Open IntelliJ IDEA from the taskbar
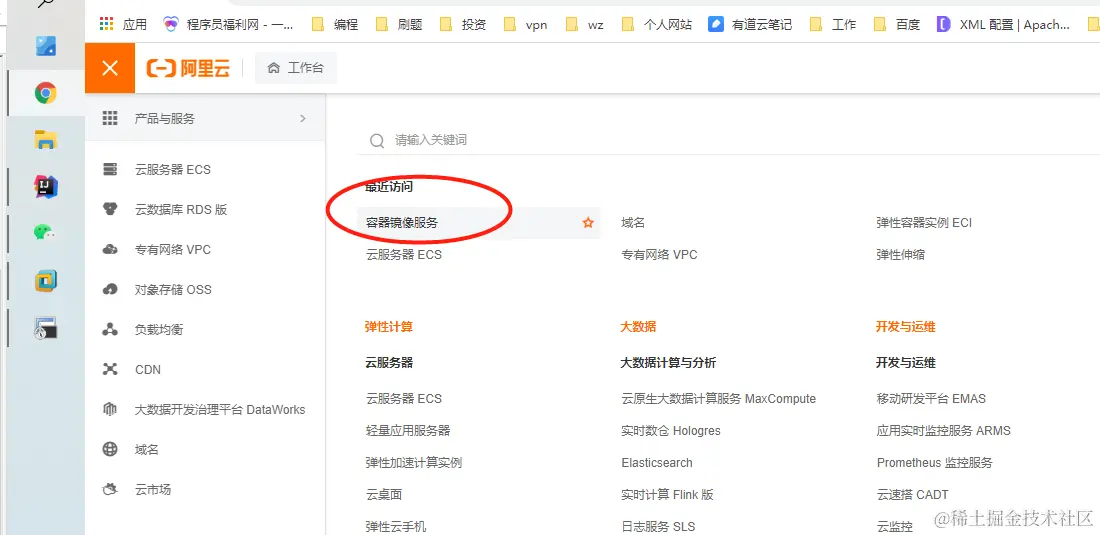The height and width of the screenshot is (535, 1100). tap(46, 187)
